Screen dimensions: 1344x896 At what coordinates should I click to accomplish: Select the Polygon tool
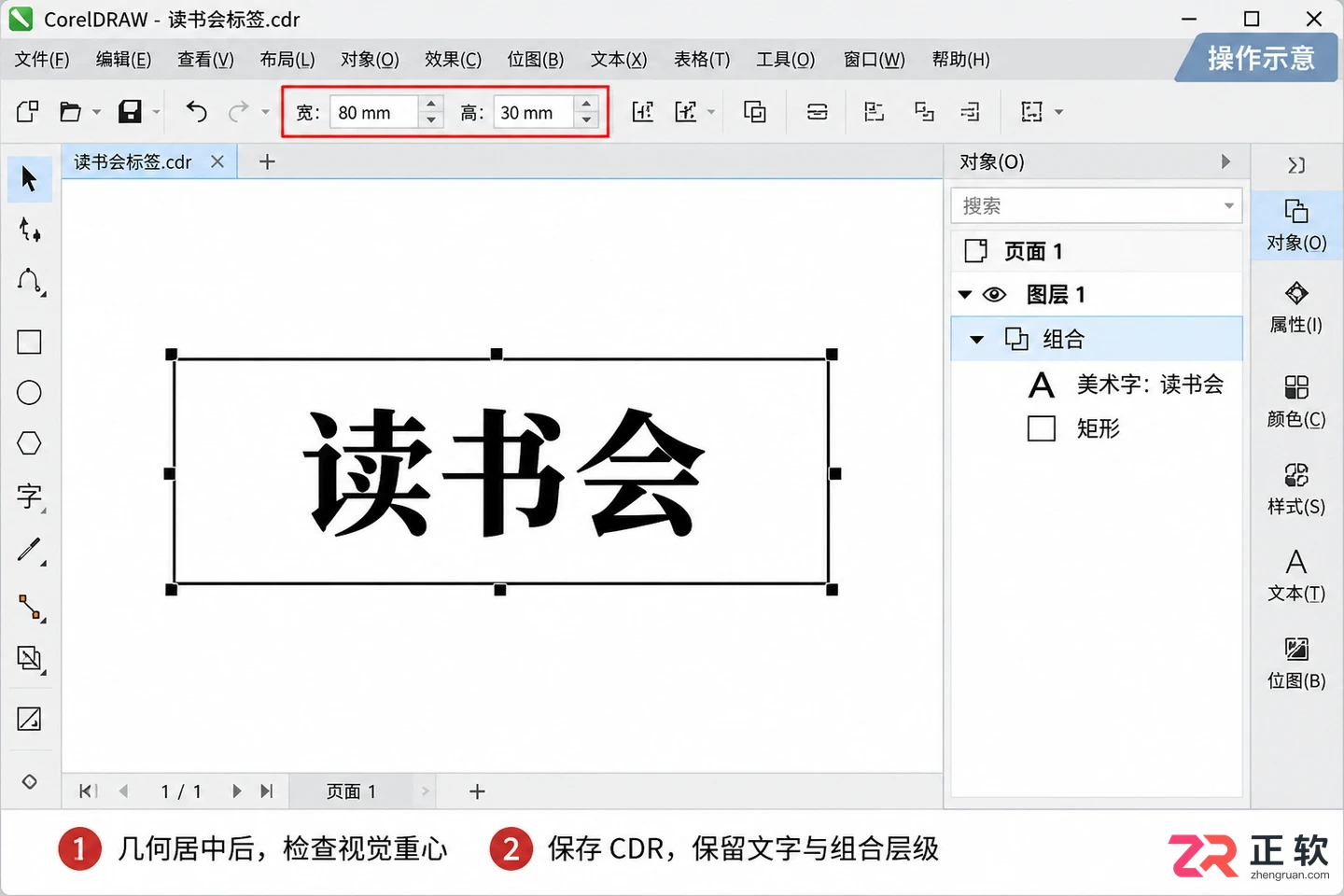29,443
